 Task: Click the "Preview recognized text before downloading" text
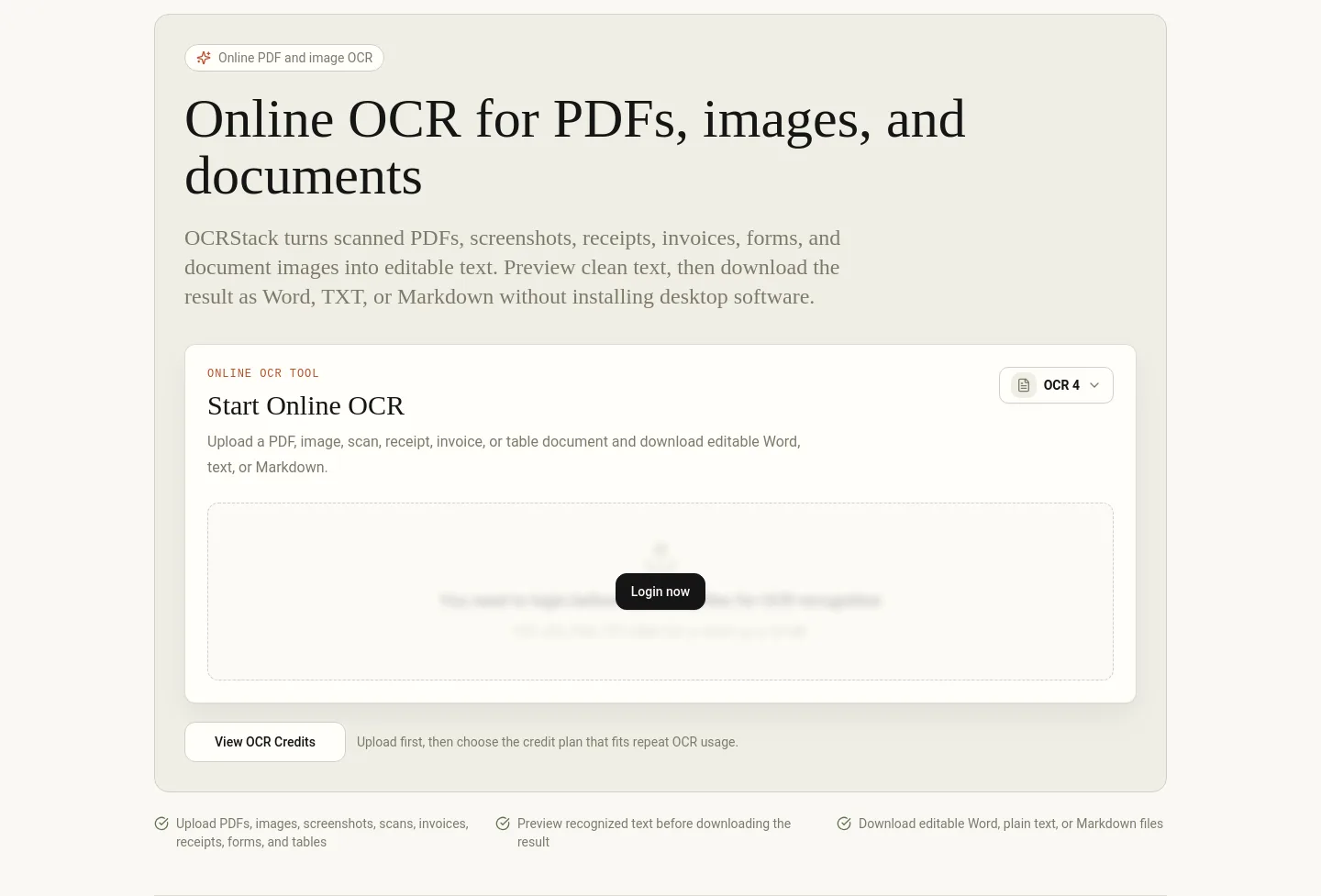(x=654, y=833)
